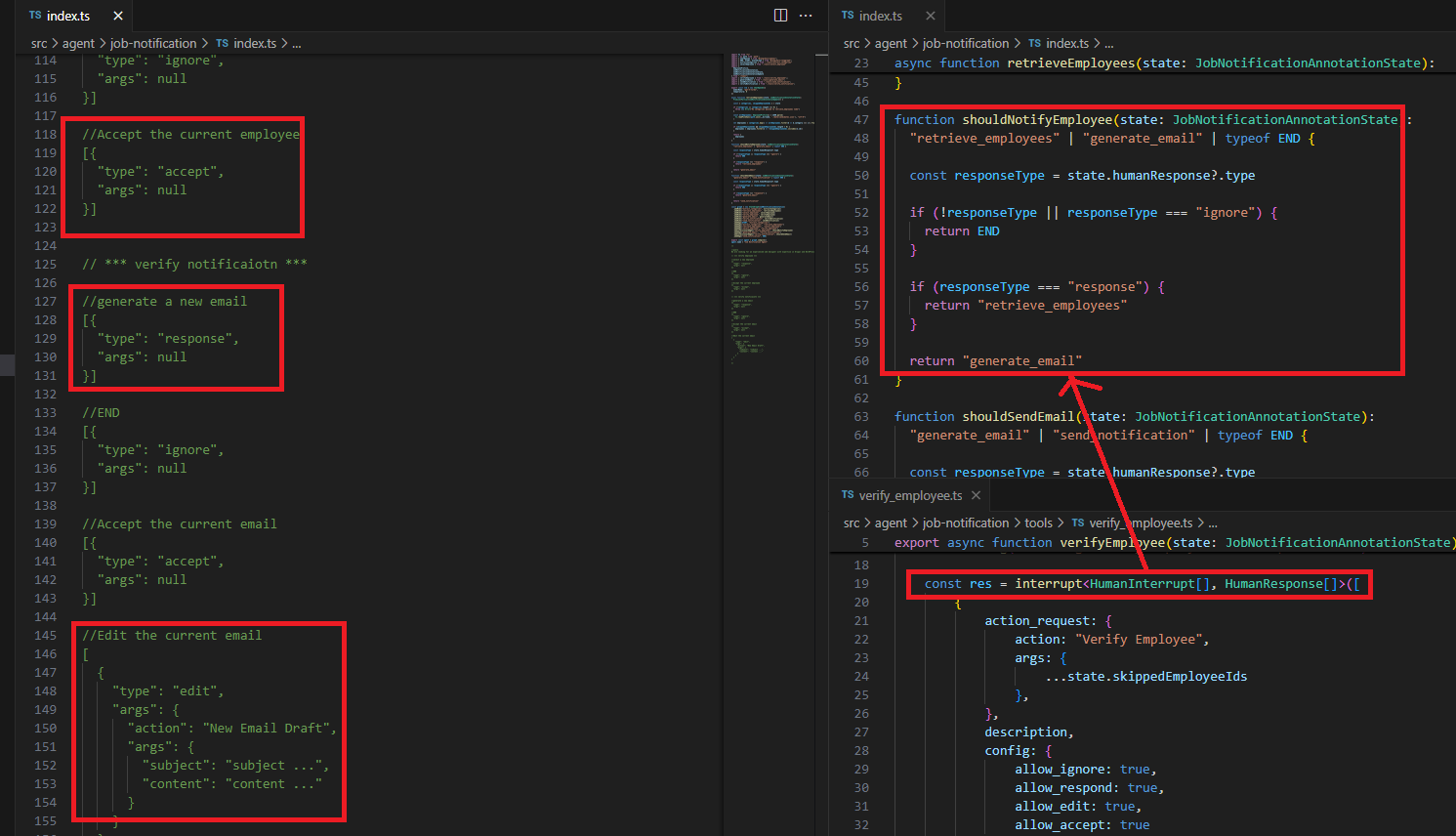This screenshot has height=836, width=1456.
Task: Open 'src' breadcrumb in left pane
Action: (39, 43)
